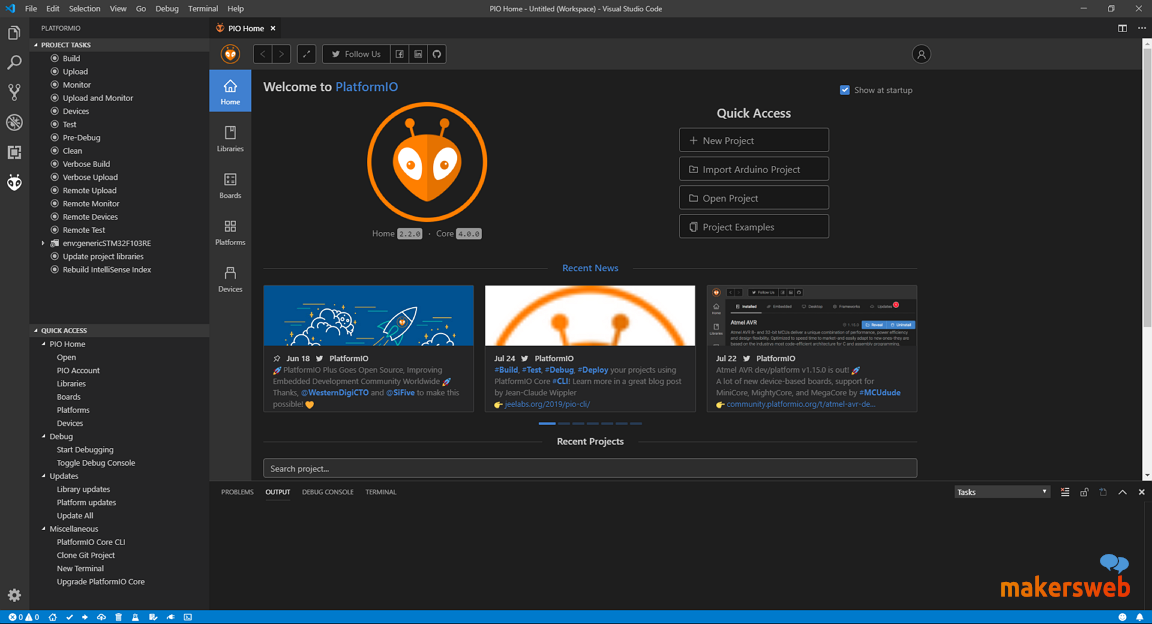Go forward using PIO Home right arrow
Screen dimensions: 1152x624
[x=281, y=54]
